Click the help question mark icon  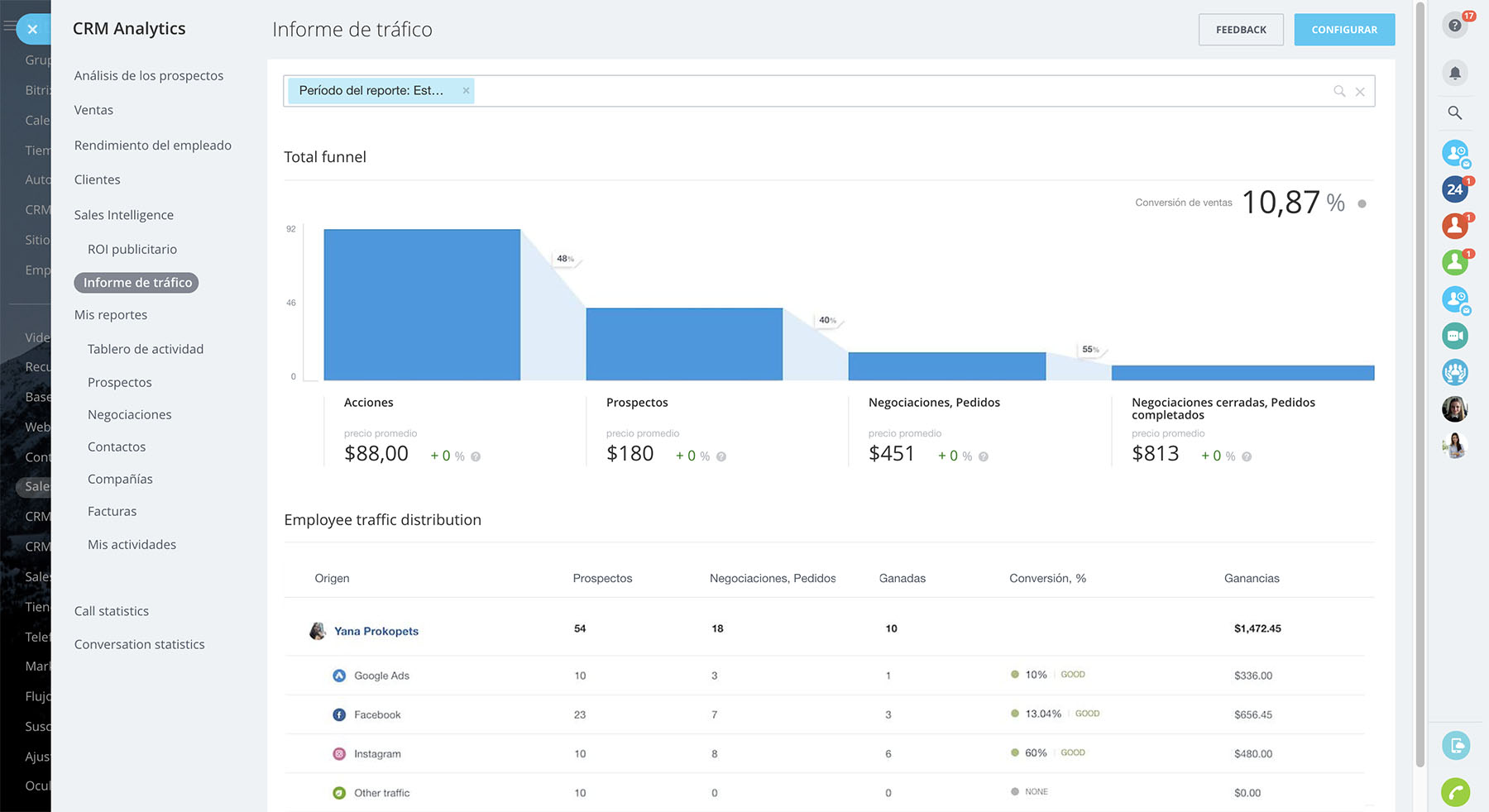click(x=1454, y=26)
